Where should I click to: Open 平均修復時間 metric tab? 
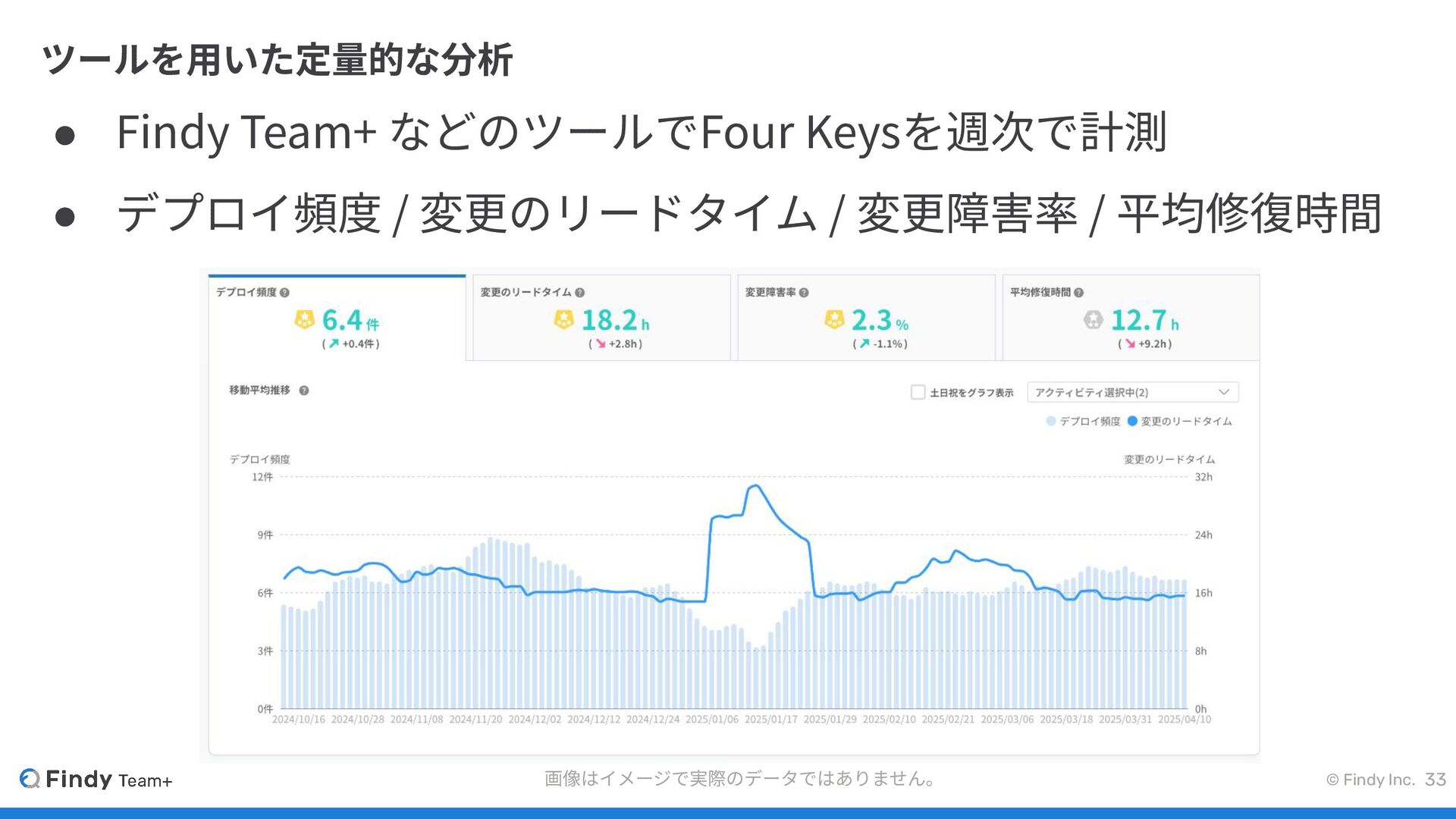click(x=1131, y=318)
